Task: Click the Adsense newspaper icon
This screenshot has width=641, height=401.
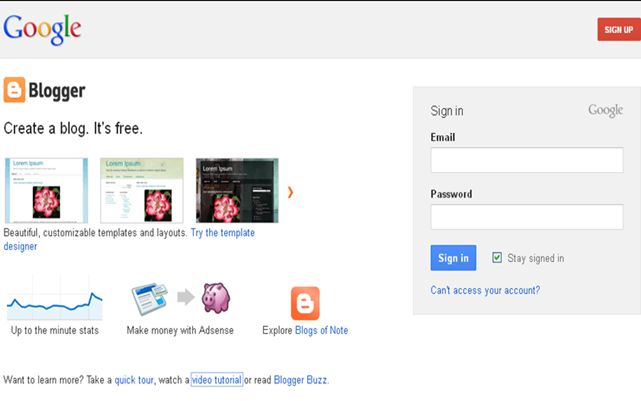Action: (150, 299)
